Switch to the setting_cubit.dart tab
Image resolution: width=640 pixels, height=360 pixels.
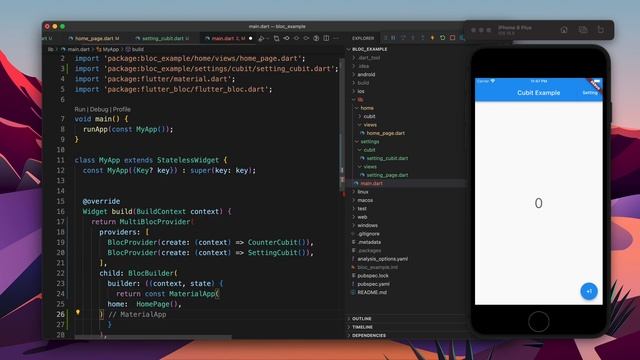(162, 38)
